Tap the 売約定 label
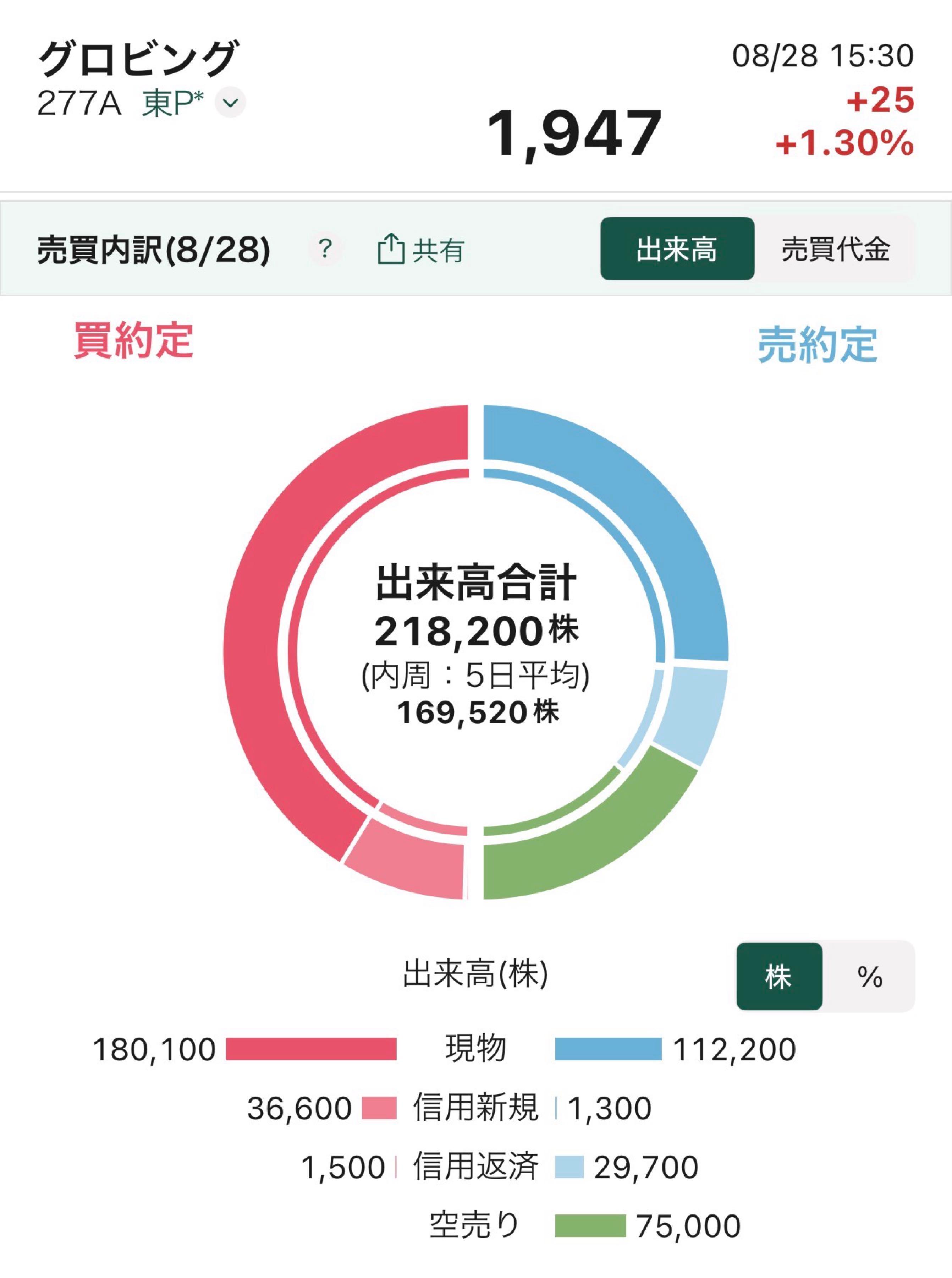 coord(817,345)
